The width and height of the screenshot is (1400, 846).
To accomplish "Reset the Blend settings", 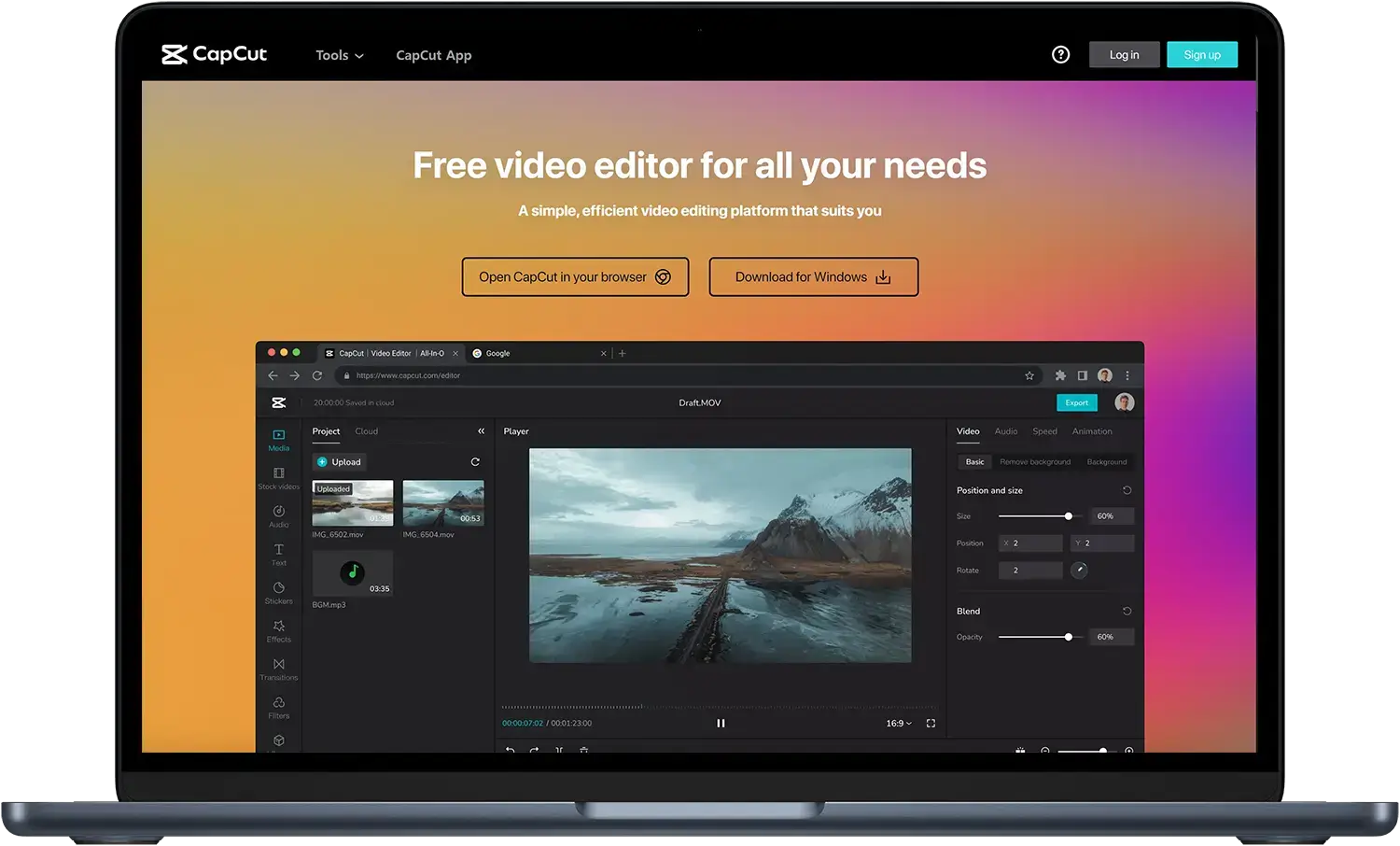I will click(1127, 611).
